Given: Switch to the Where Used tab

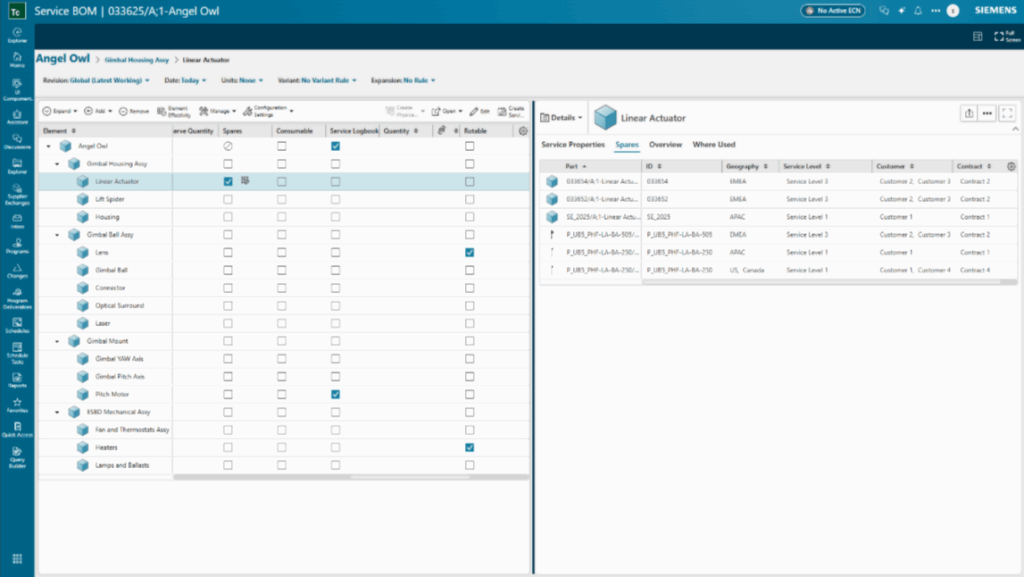Looking at the screenshot, I should pyautogui.click(x=713, y=145).
